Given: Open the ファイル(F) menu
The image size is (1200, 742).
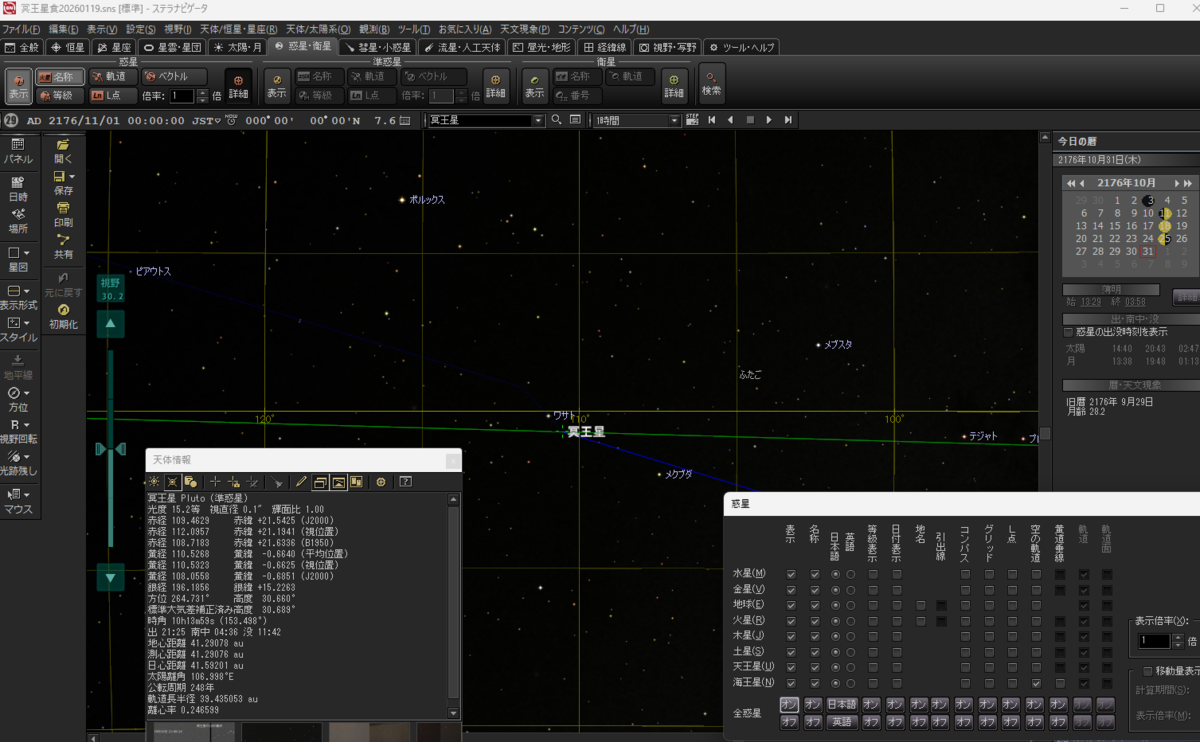Looking at the screenshot, I should point(21,29).
